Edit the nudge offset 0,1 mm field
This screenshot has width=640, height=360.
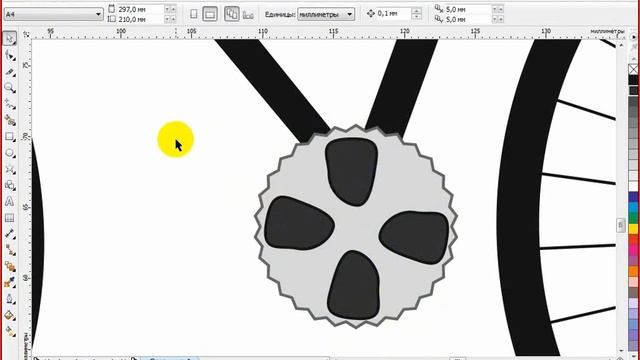click(x=393, y=14)
